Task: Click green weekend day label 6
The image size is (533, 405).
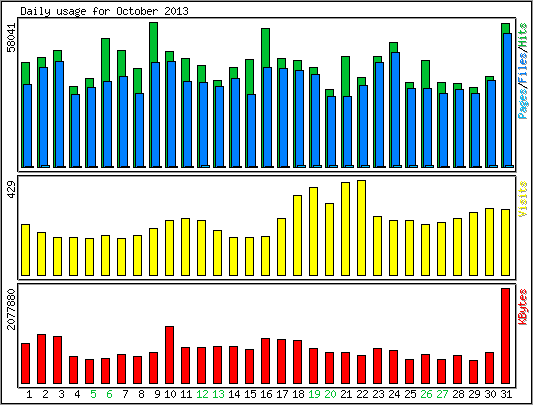Action: coord(109,394)
